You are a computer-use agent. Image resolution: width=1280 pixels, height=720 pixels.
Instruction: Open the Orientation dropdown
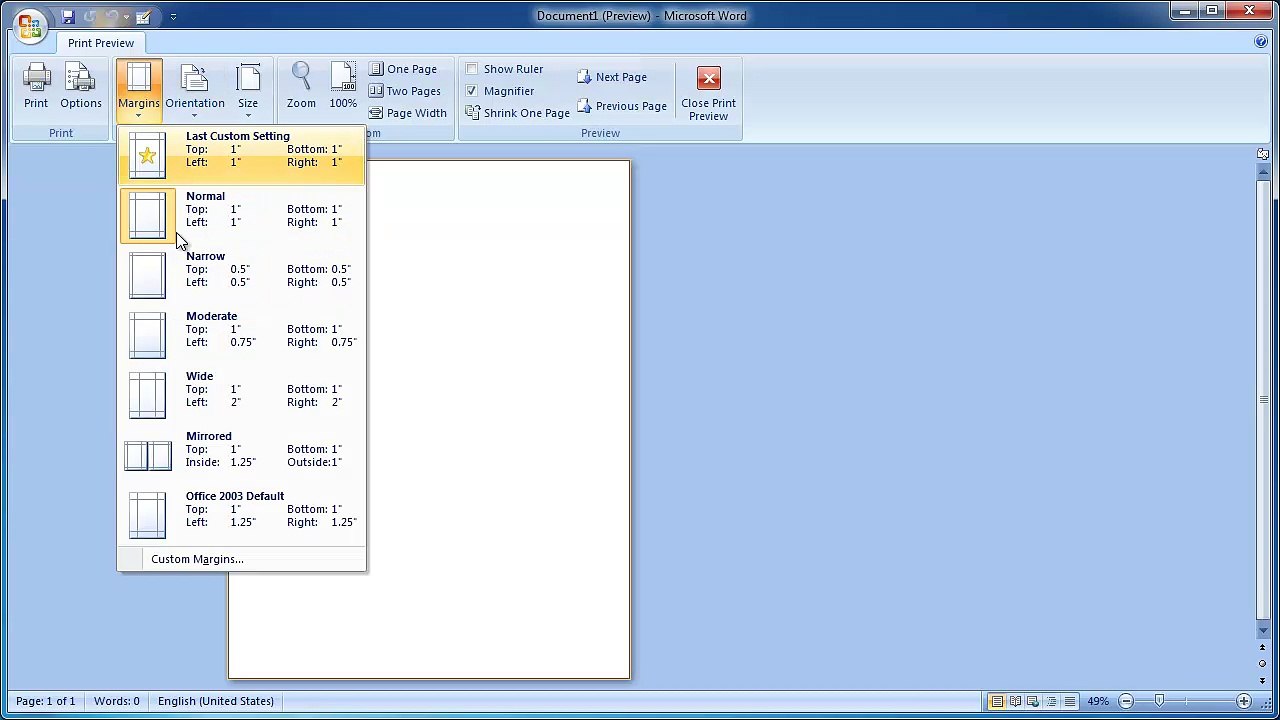195,89
